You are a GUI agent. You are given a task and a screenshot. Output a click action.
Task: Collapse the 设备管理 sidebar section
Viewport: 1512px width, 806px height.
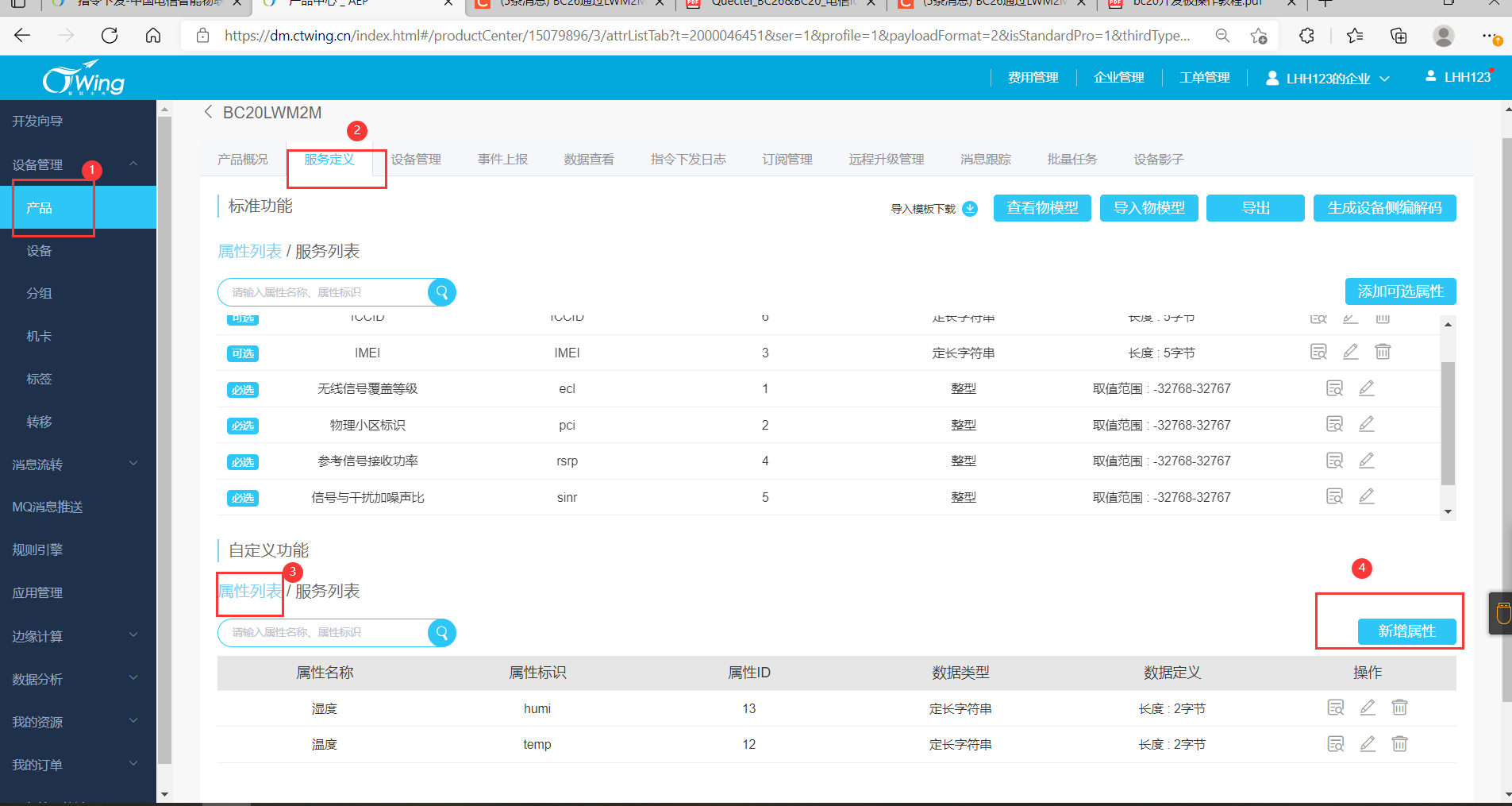pyautogui.click(x=133, y=164)
